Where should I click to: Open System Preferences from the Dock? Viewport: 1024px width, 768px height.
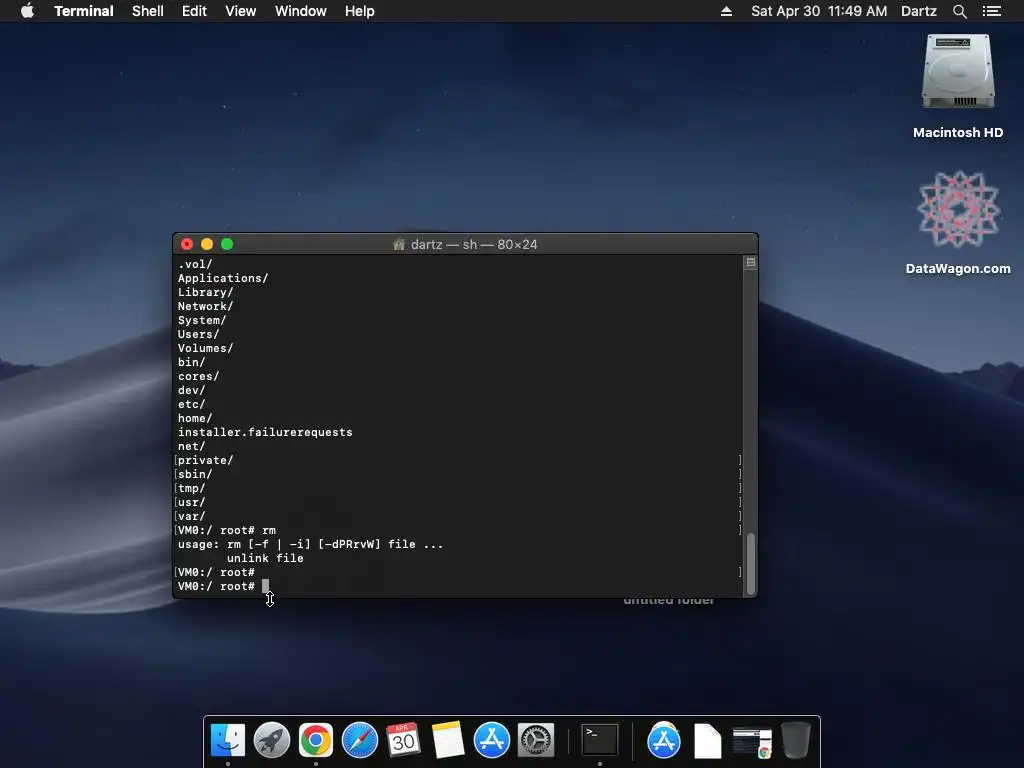536,740
